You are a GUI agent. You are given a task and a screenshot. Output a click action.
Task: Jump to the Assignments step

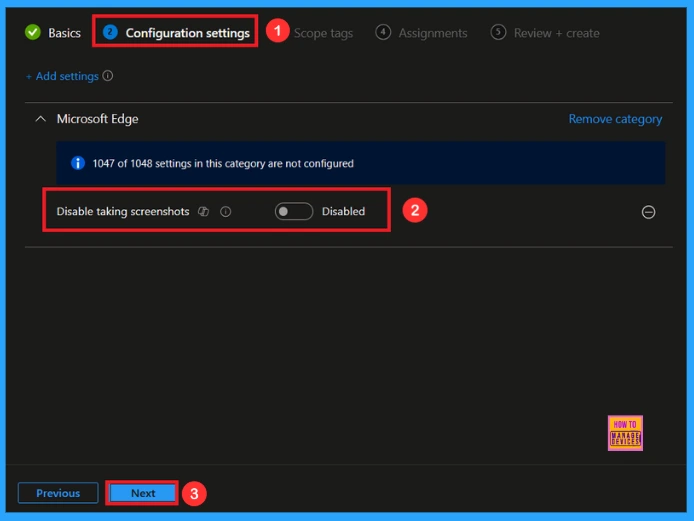pos(432,33)
